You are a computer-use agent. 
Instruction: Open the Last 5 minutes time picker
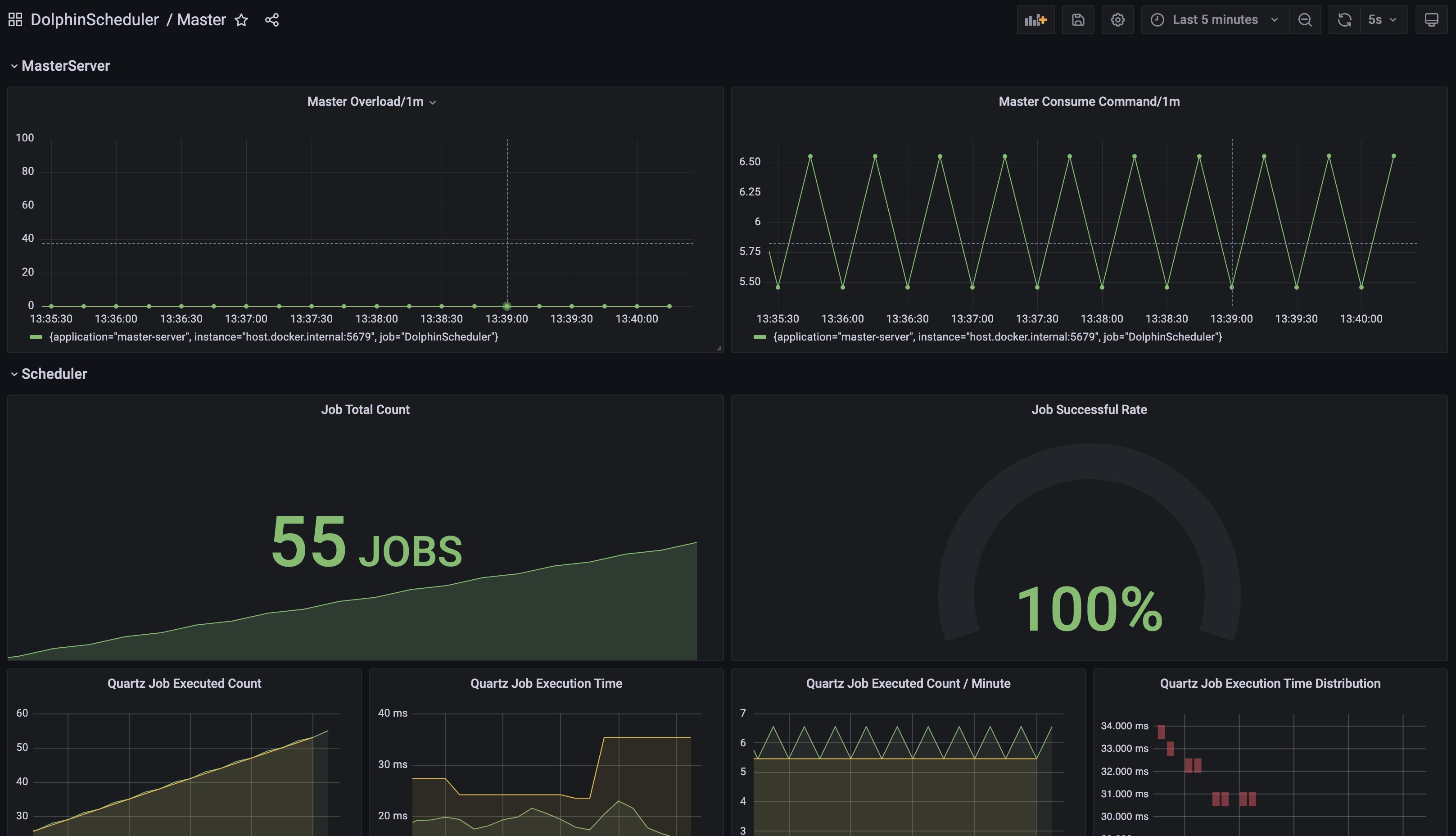pos(1215,20)
